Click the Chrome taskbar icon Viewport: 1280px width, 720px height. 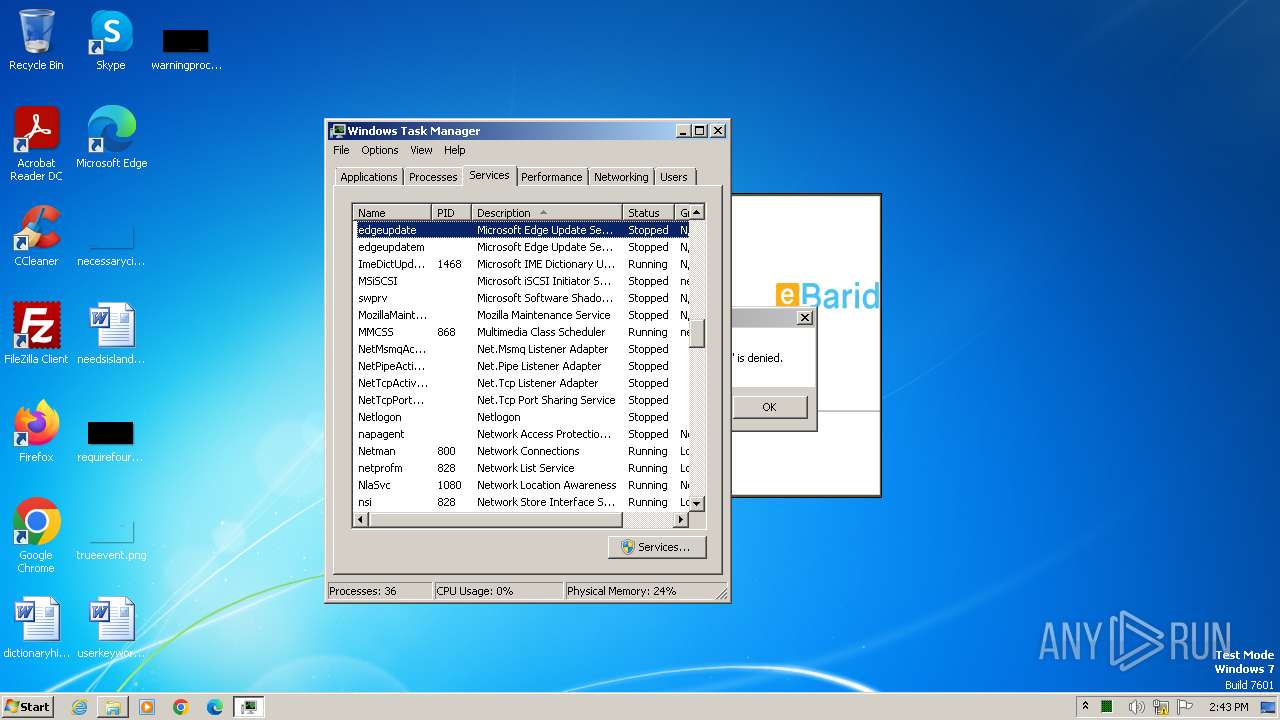[x=181, y=707]
